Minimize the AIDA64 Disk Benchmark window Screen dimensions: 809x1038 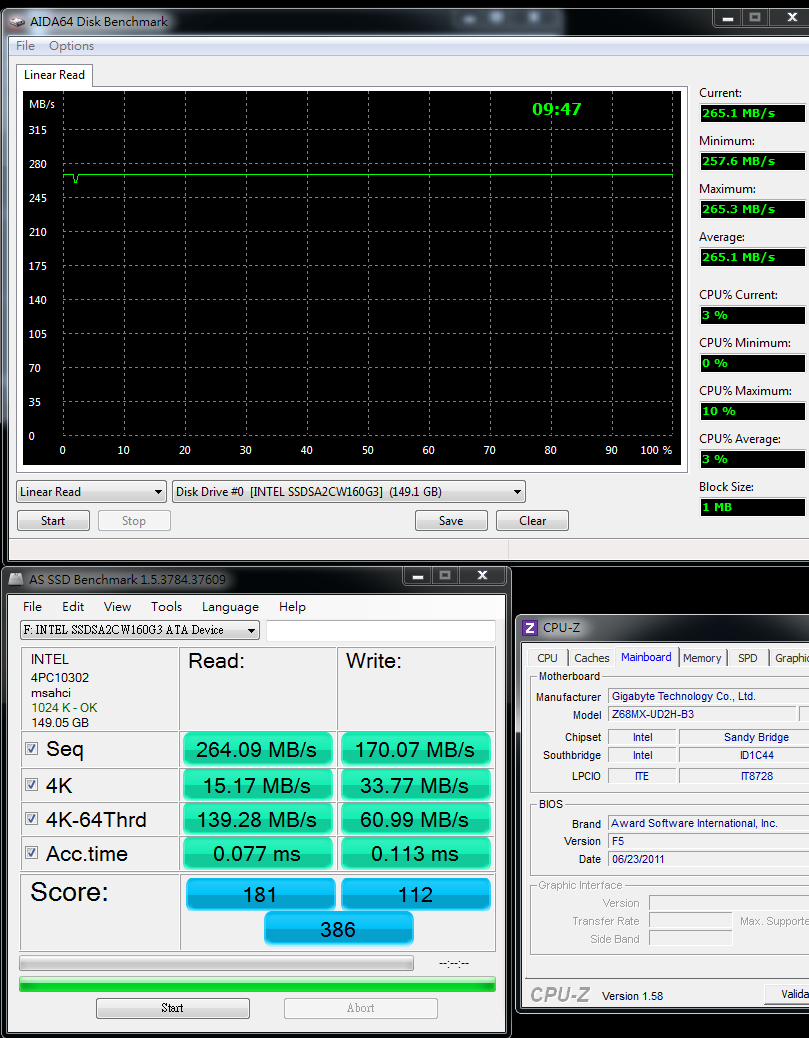coord(728,18)
